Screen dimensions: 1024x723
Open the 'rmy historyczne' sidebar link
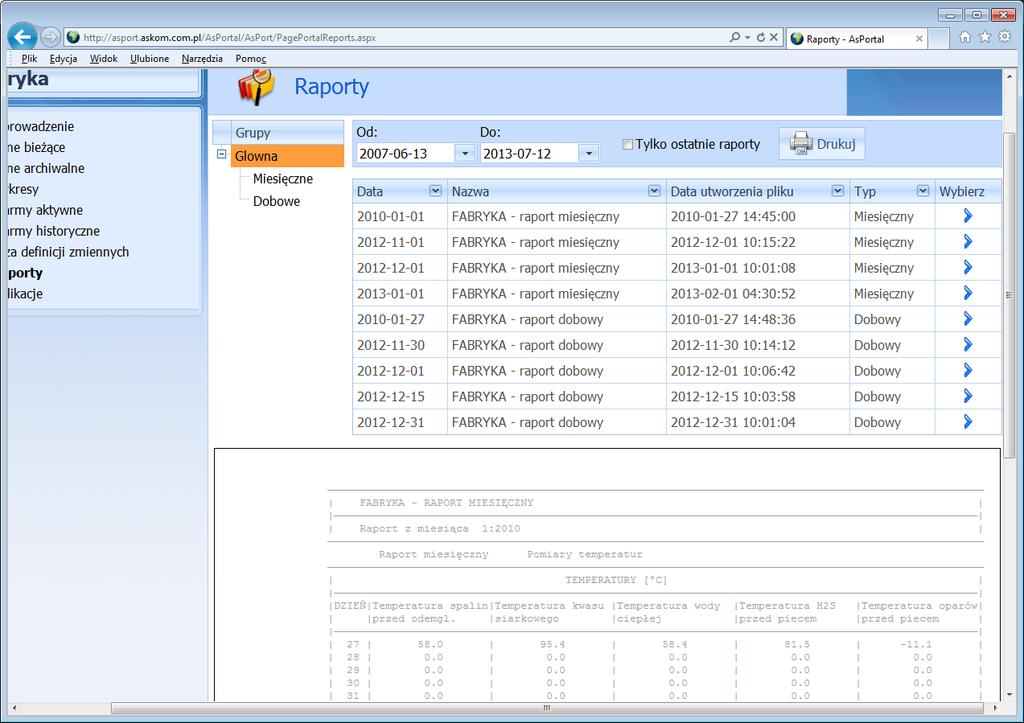(54, 231)
